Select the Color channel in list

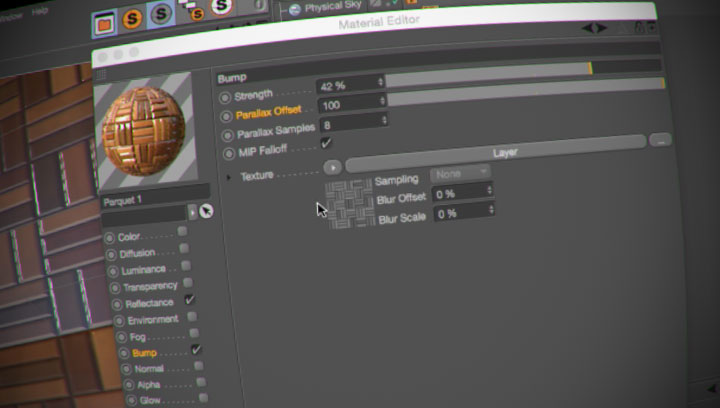click(x=129, y=237)
